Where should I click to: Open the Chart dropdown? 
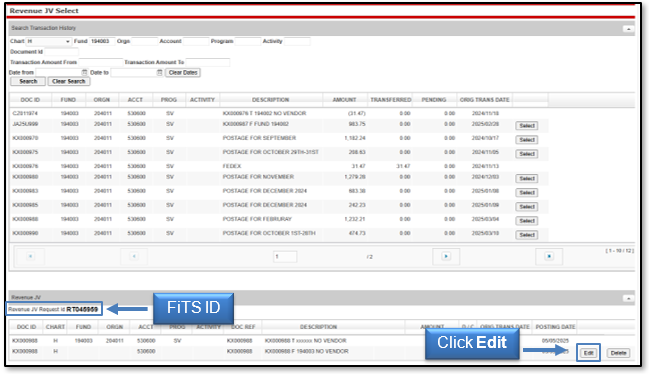[48, 41]
